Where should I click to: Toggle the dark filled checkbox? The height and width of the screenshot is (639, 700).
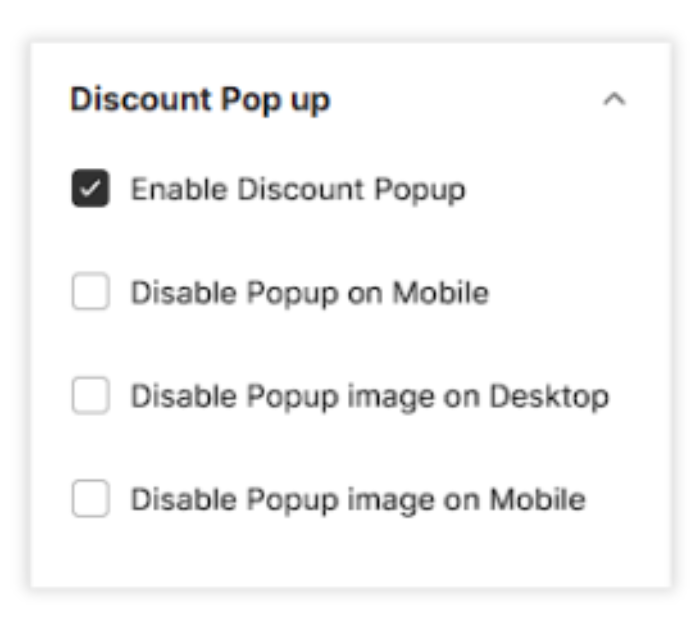tap(90, 189)
